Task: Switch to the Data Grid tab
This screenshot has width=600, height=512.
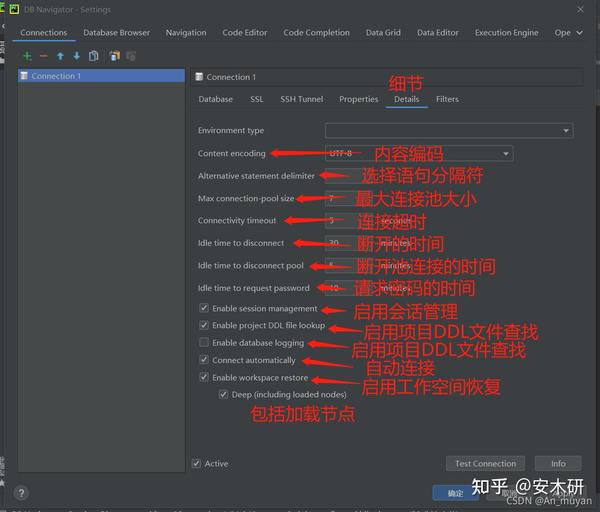Action: click(383, 33)
